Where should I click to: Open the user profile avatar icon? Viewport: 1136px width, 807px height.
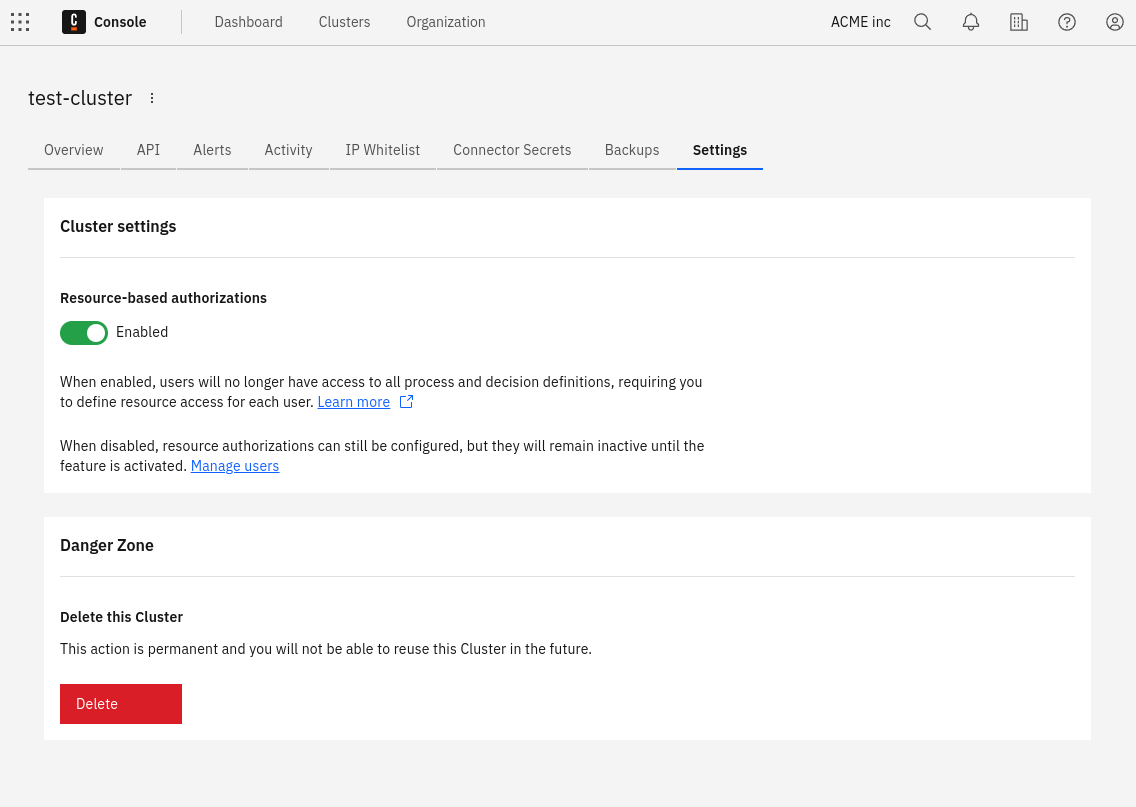(x=1114, y=22)
